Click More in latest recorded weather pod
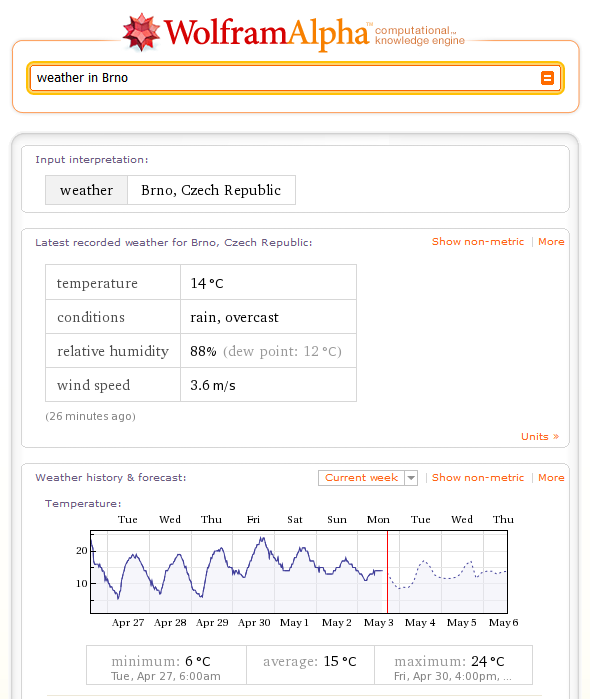Viewport: 590px width, 699px height. (551, 242)
